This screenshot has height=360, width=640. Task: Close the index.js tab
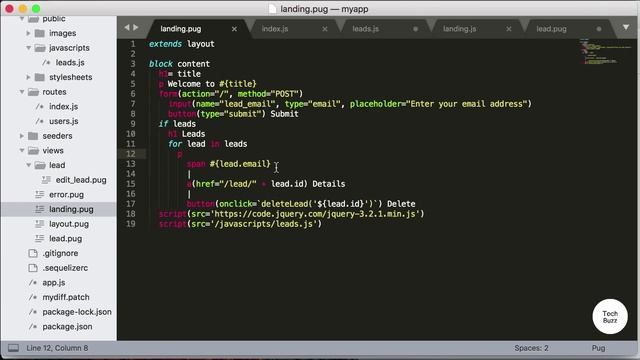324,29
